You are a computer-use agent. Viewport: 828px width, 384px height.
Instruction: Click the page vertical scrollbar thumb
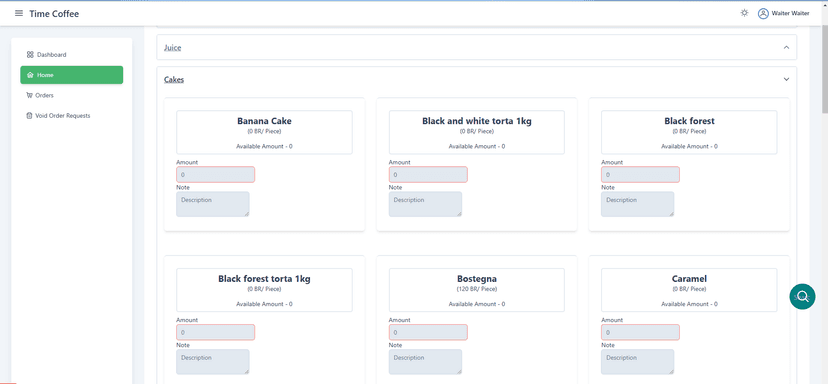pos(825,69)
